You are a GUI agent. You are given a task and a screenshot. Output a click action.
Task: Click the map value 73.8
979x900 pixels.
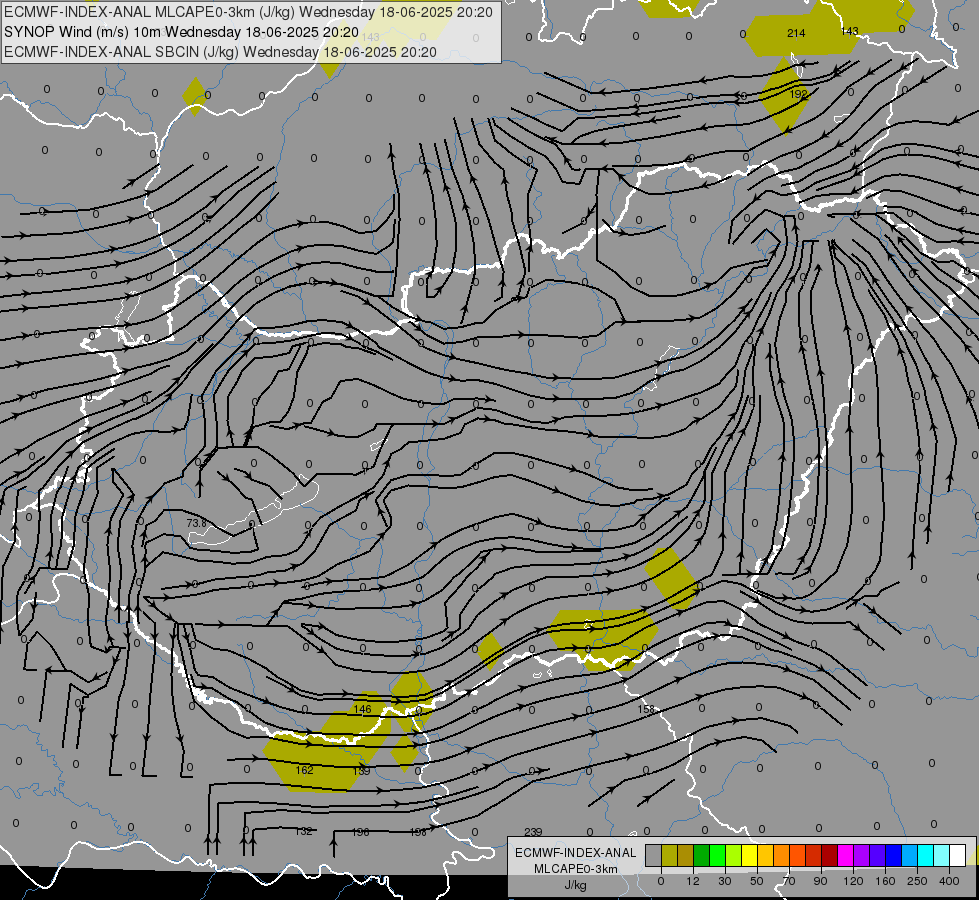tap(196, 523)
